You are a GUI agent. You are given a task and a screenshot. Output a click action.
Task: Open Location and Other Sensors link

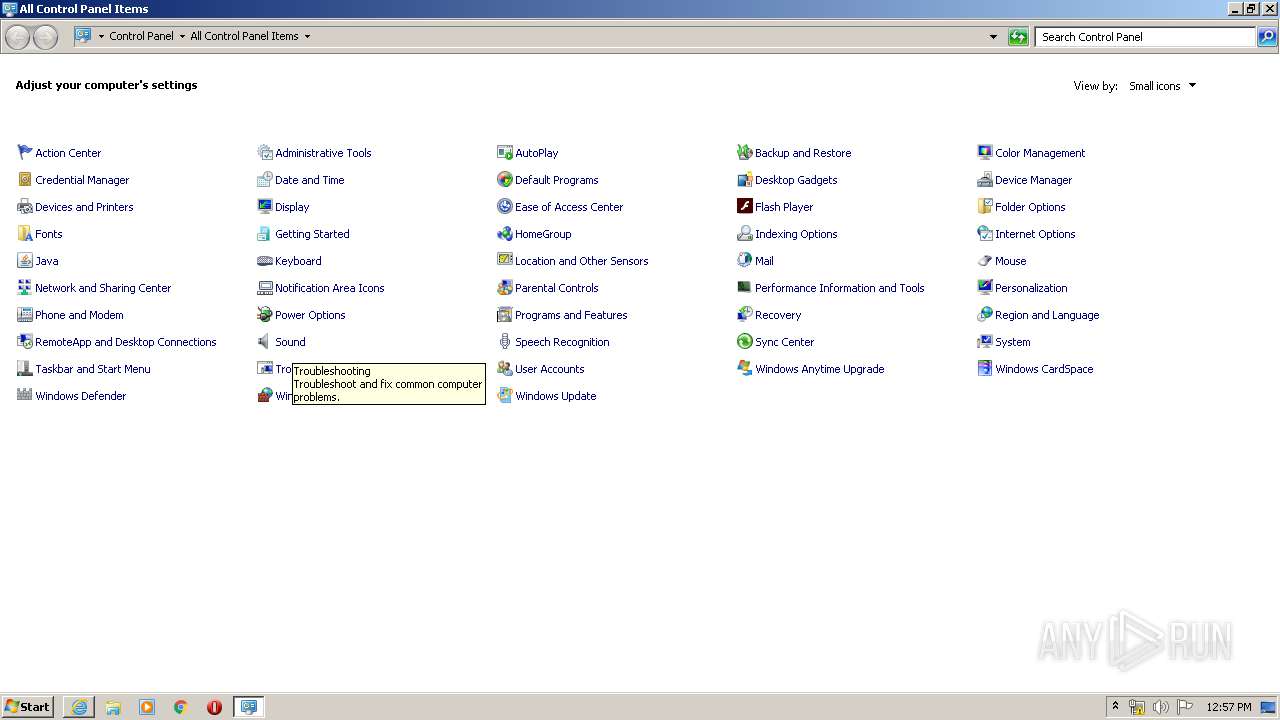(581, 261)
